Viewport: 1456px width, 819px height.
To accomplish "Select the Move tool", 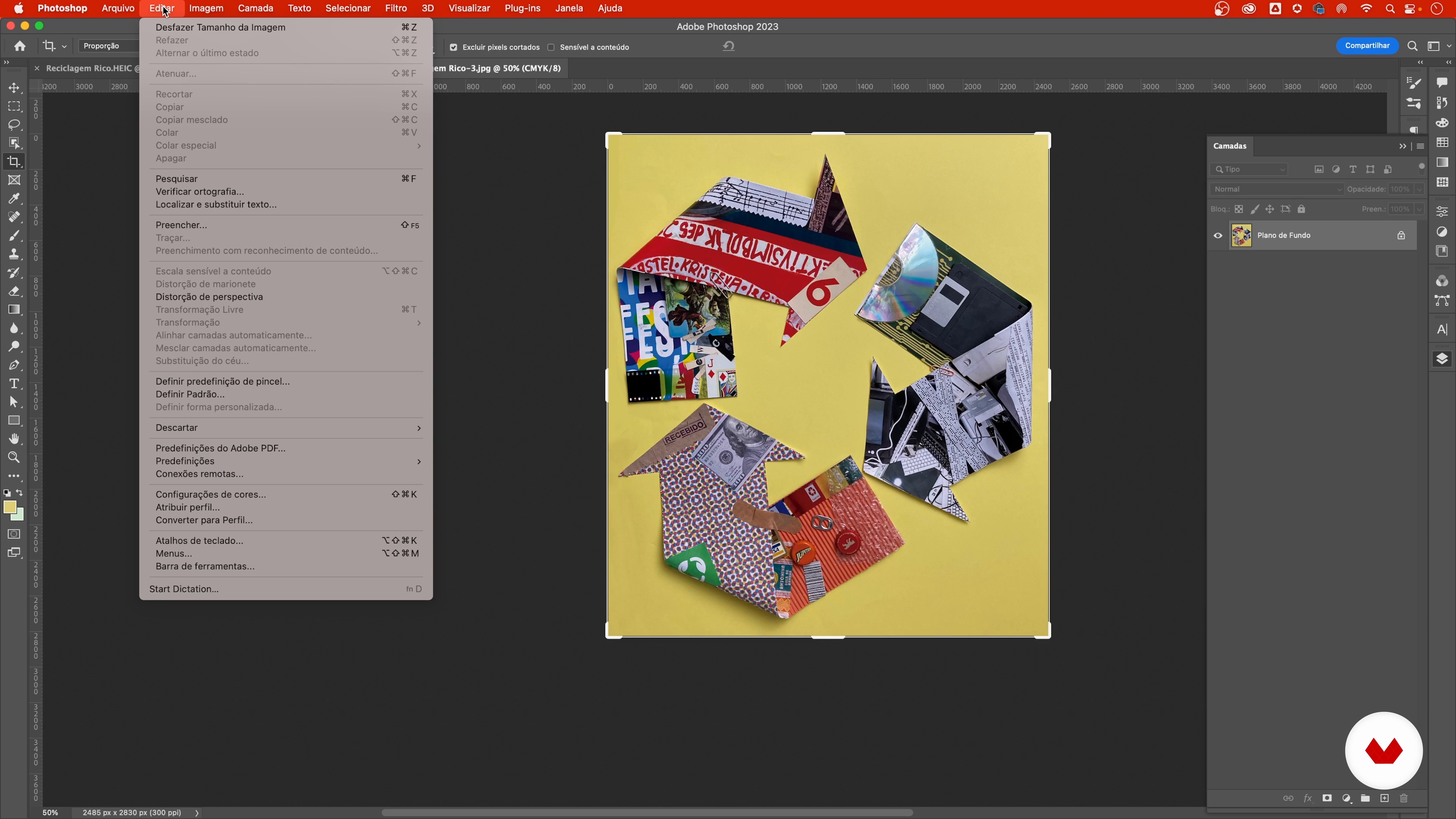I will pos(14,88).
